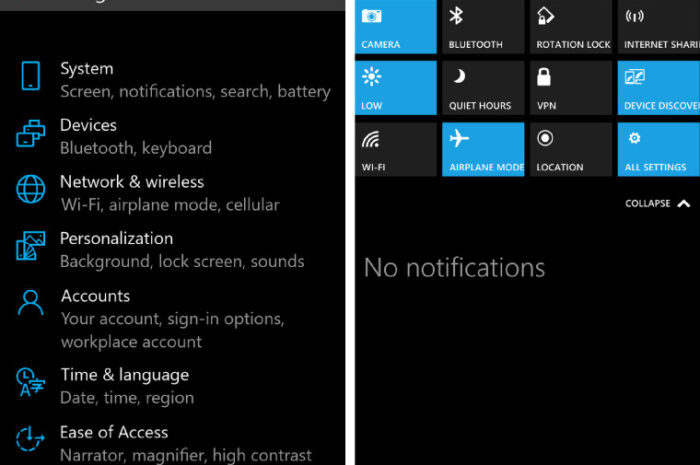Click the Personalization picture icon

(30, 245)
